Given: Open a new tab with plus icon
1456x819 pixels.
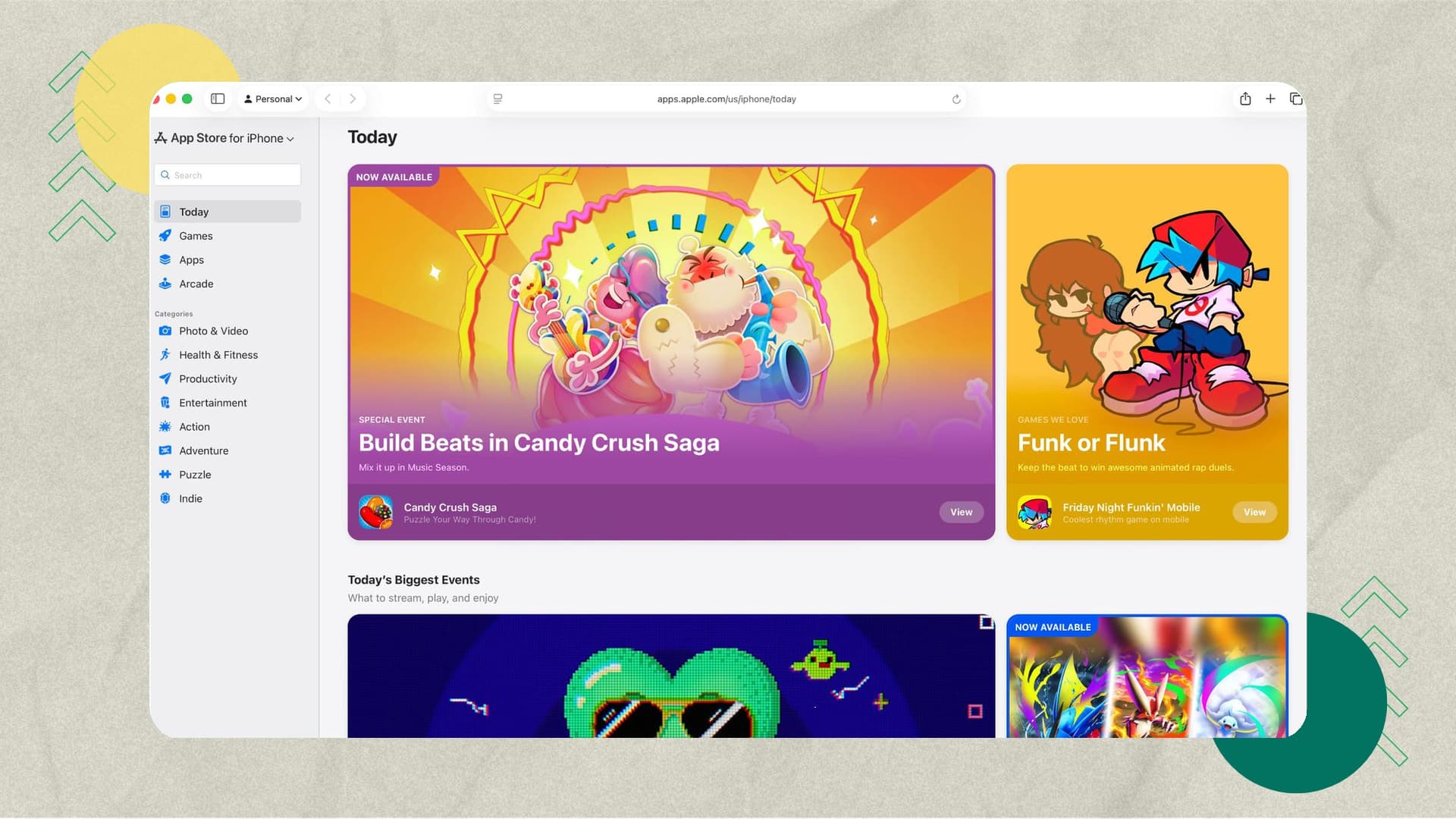Looking at the screenshot, I should (x=1270, y=99).
